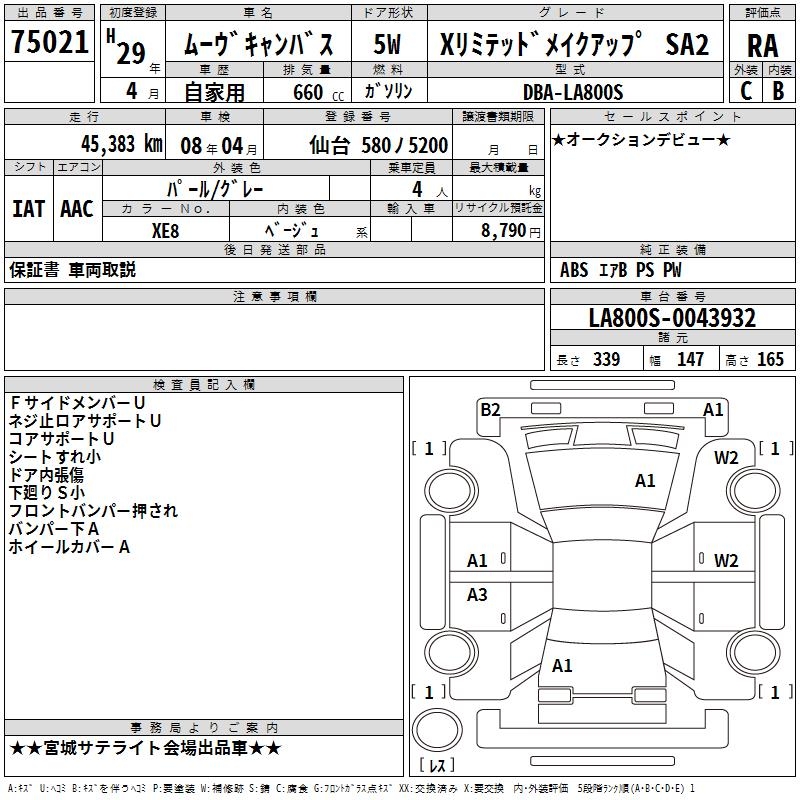Image resolution: width=800 pixels, height=800 pixels.
Task: Click the model code DBA-LA800S
Action: click(573, 92)
